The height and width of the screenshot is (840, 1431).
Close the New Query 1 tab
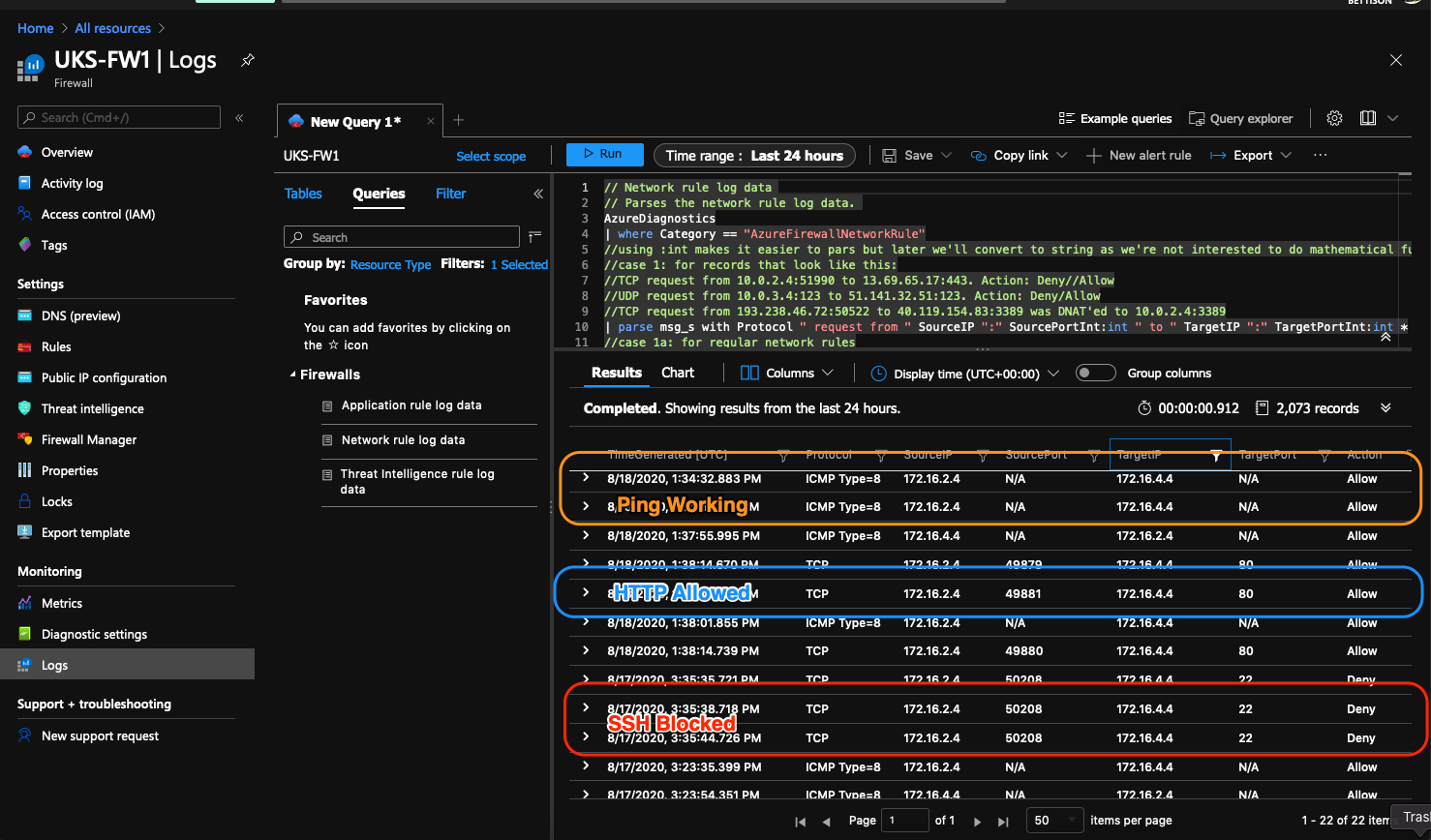coord(431,122)
